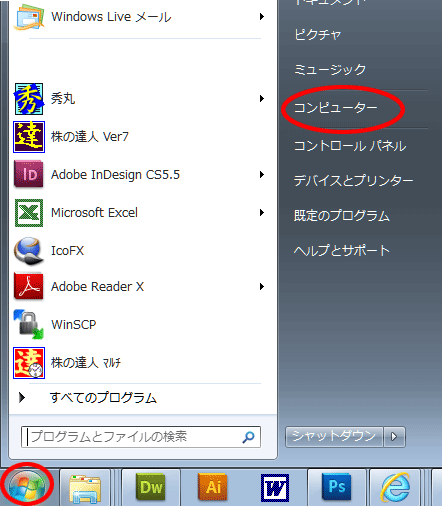Launch 株の達人 Ver7 by its label
This screenshot has height=506, width=442.
90,136
